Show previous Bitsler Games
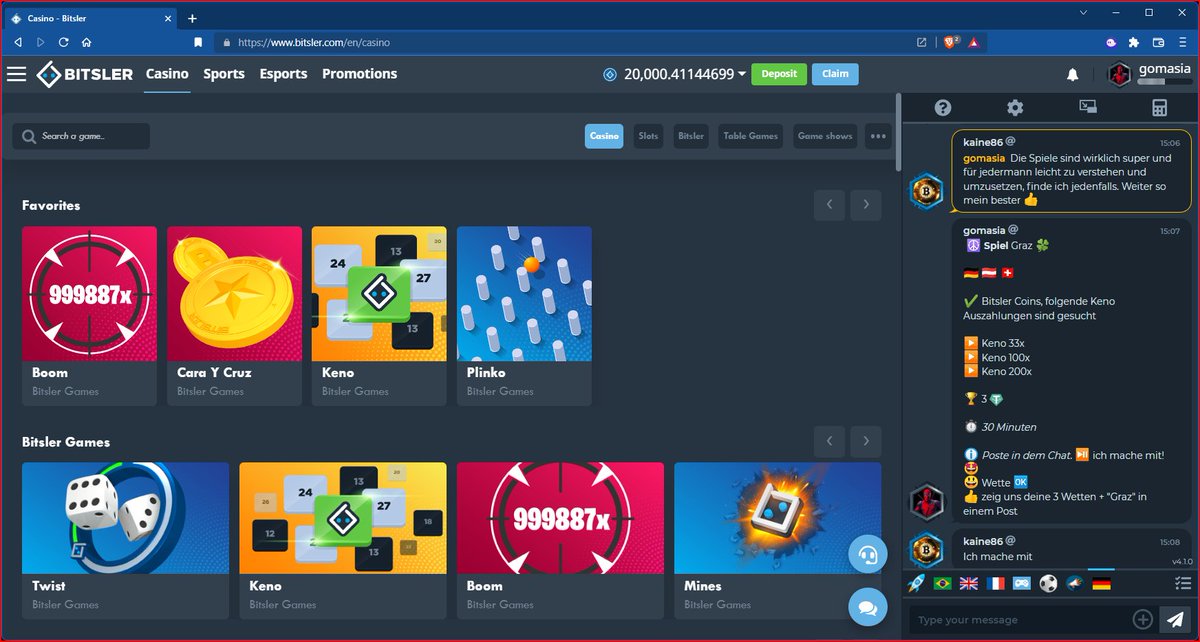 click(829, 441)
